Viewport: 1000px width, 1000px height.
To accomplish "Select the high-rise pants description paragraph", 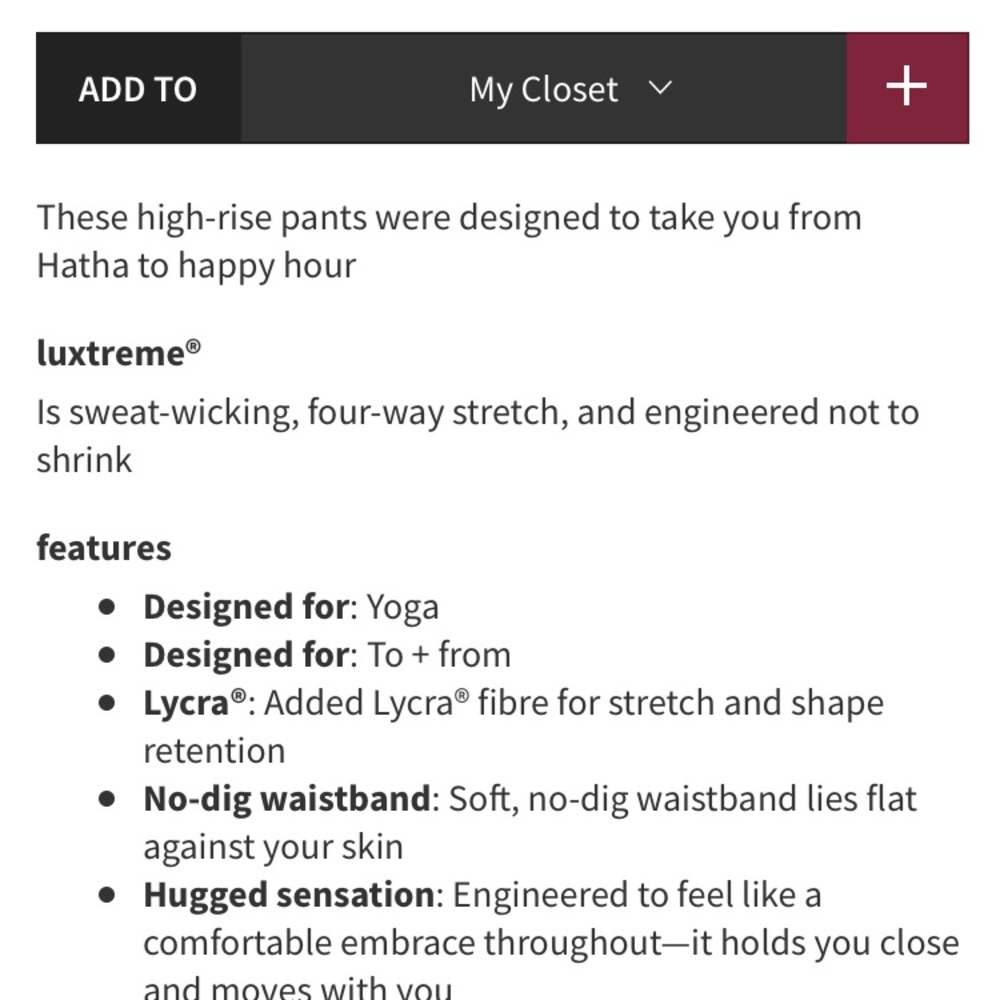I will [449, 241].
